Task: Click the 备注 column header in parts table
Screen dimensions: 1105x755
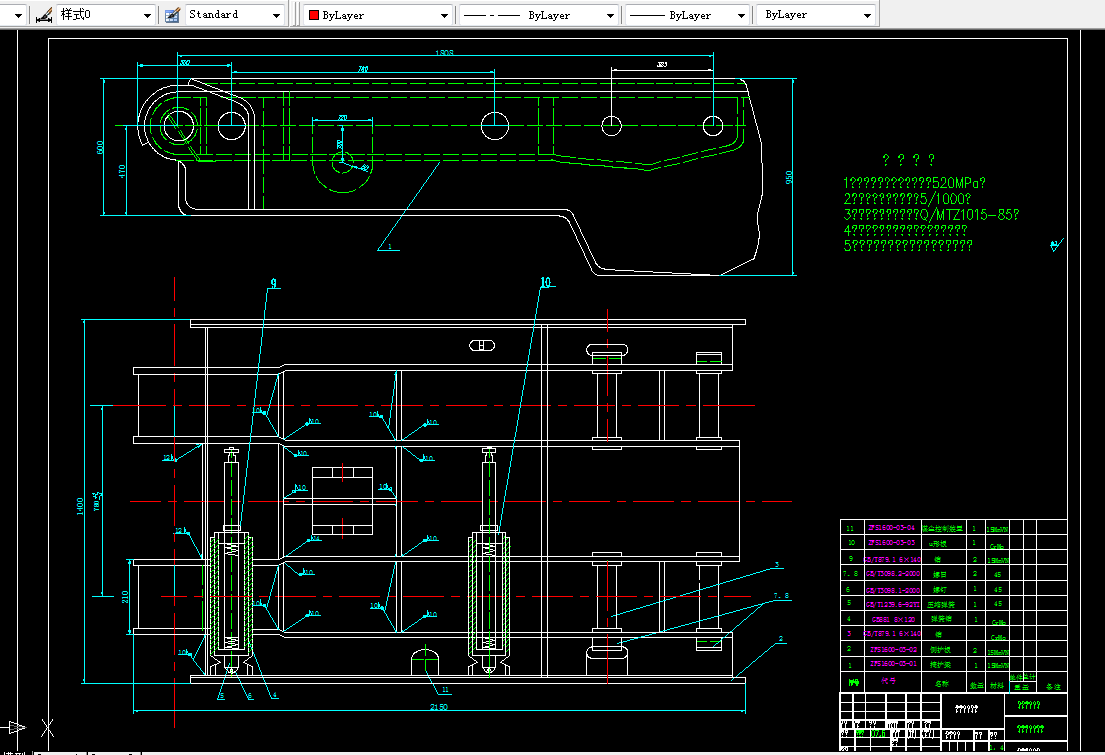Action: (1053, 687)
